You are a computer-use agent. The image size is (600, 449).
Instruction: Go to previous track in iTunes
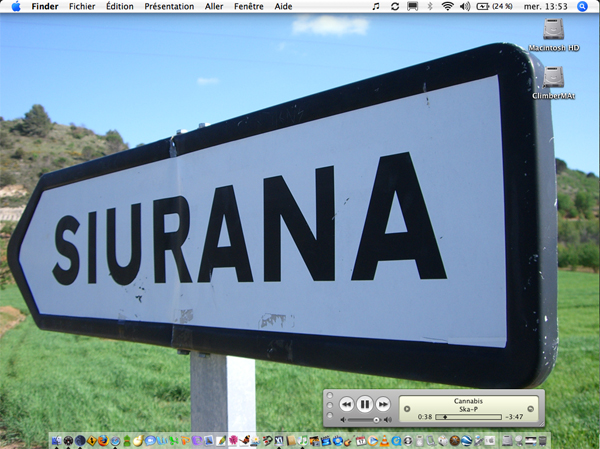tap(346, 404)
